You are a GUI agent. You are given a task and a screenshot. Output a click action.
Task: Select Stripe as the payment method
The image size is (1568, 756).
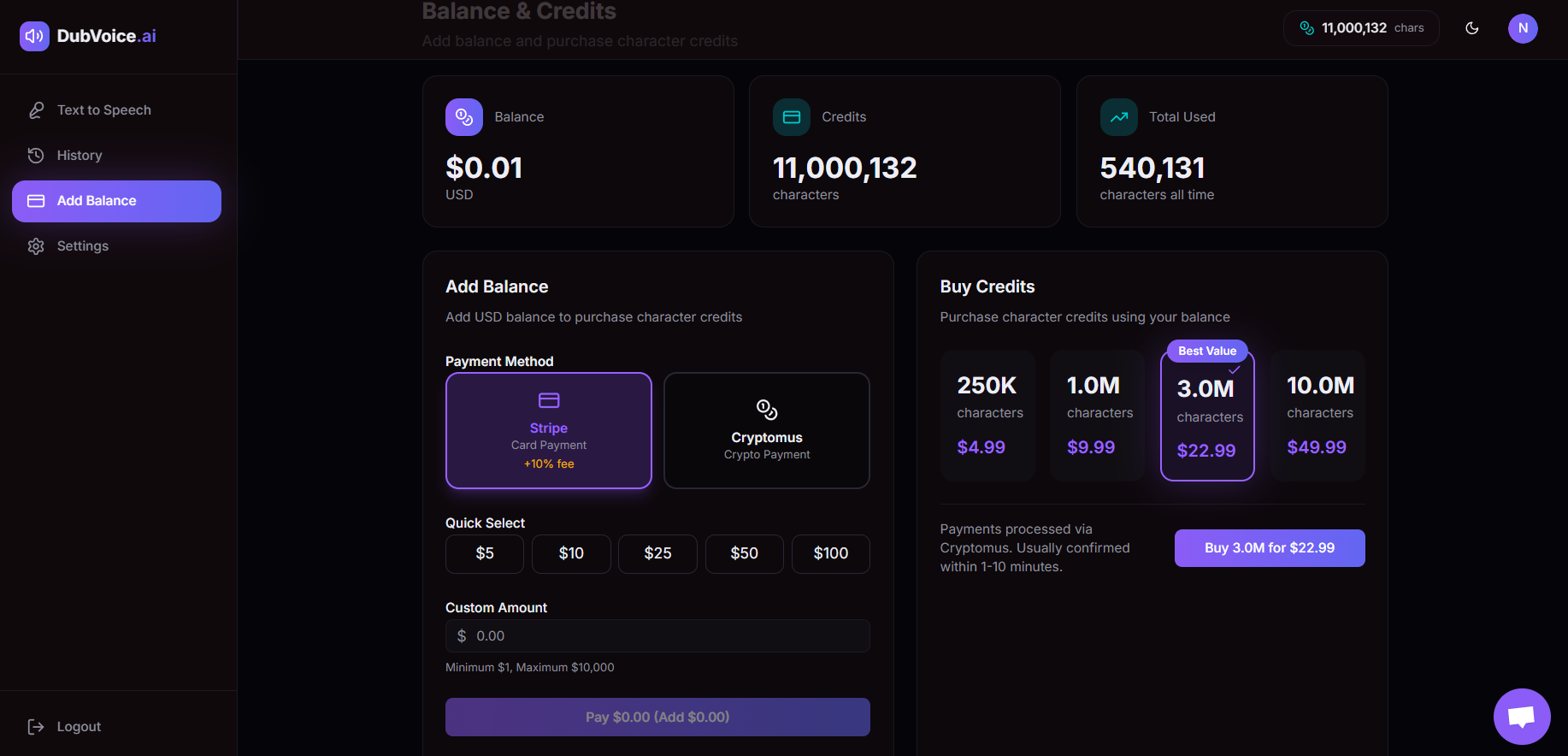coord(548,430)
